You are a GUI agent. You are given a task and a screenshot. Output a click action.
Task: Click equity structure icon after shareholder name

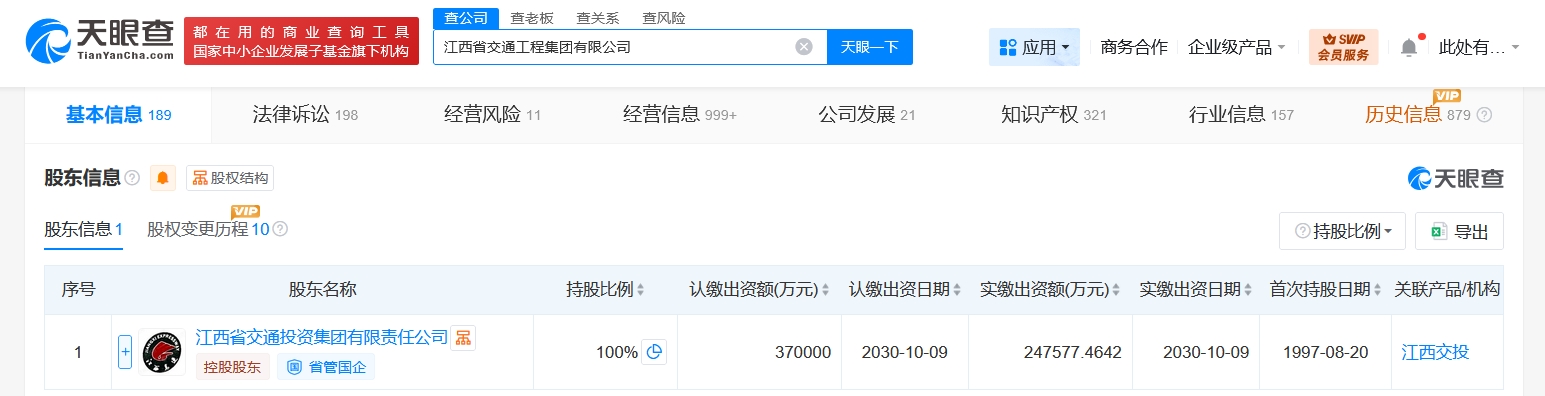click(x=463, y=338)
